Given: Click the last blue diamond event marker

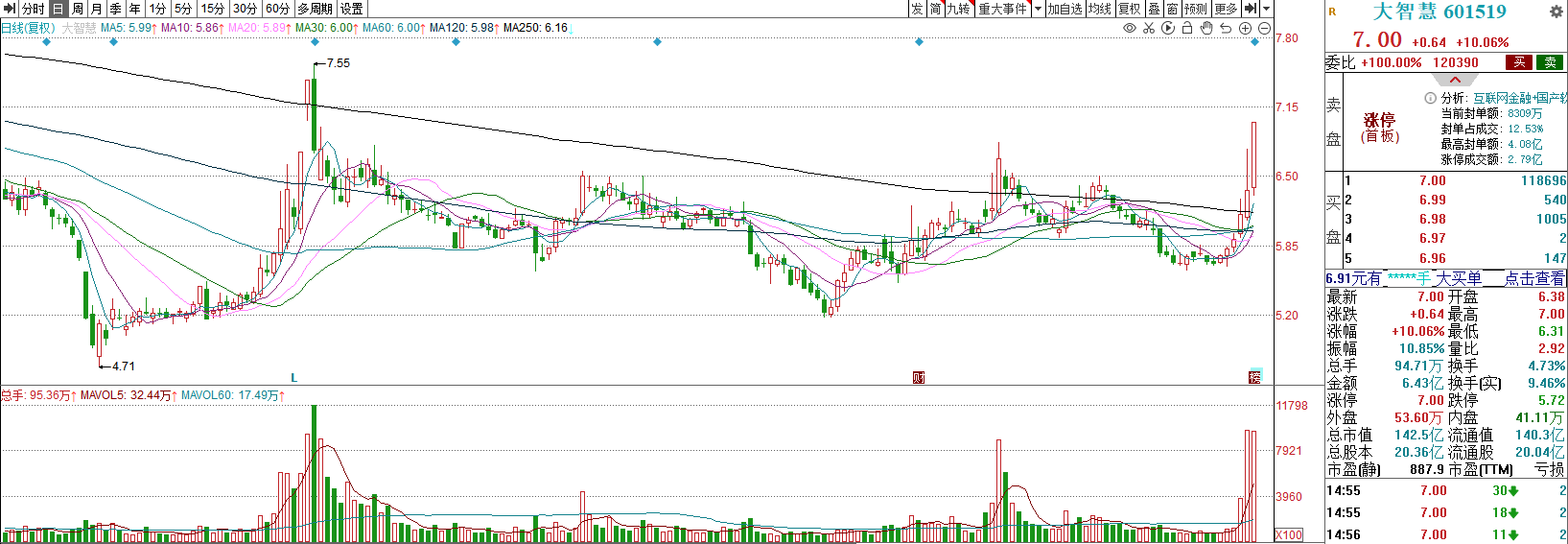Looking at the screenshot, I should (x=1254, y=42).
